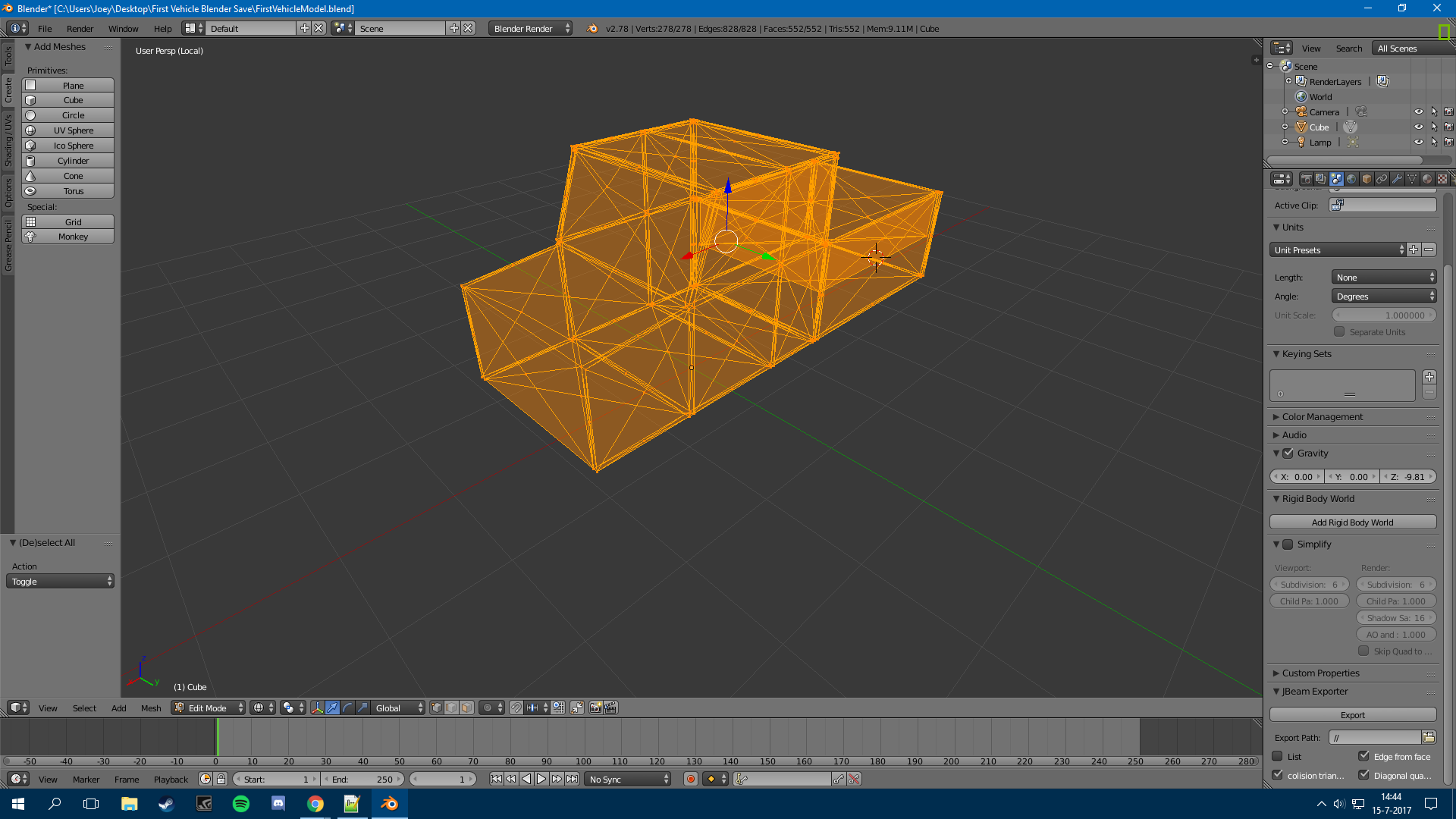Select translate manipulator arrow icon
The width and height of the screenshot is (1456, 819).
[332, 708]
